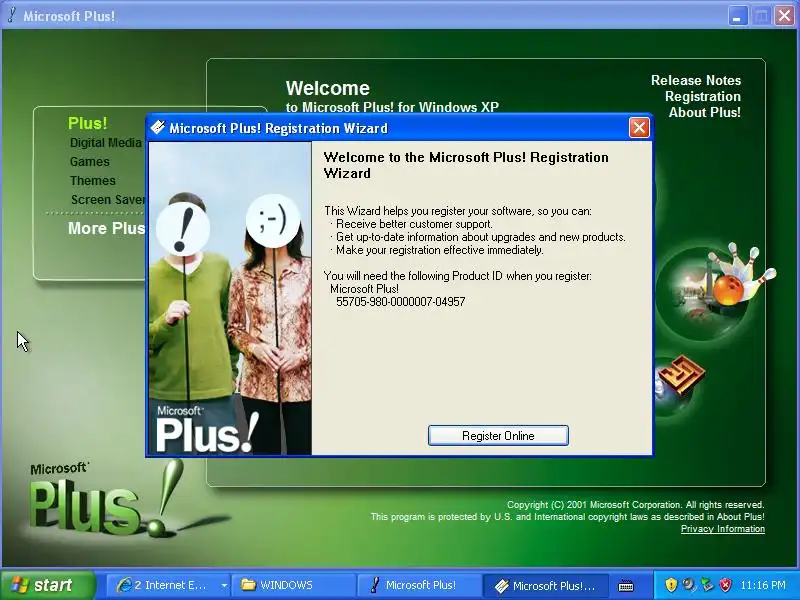The image size is (800, 600).
Task: Click the Wizard people photo with Plus! logo
Action: click(230, 298)
